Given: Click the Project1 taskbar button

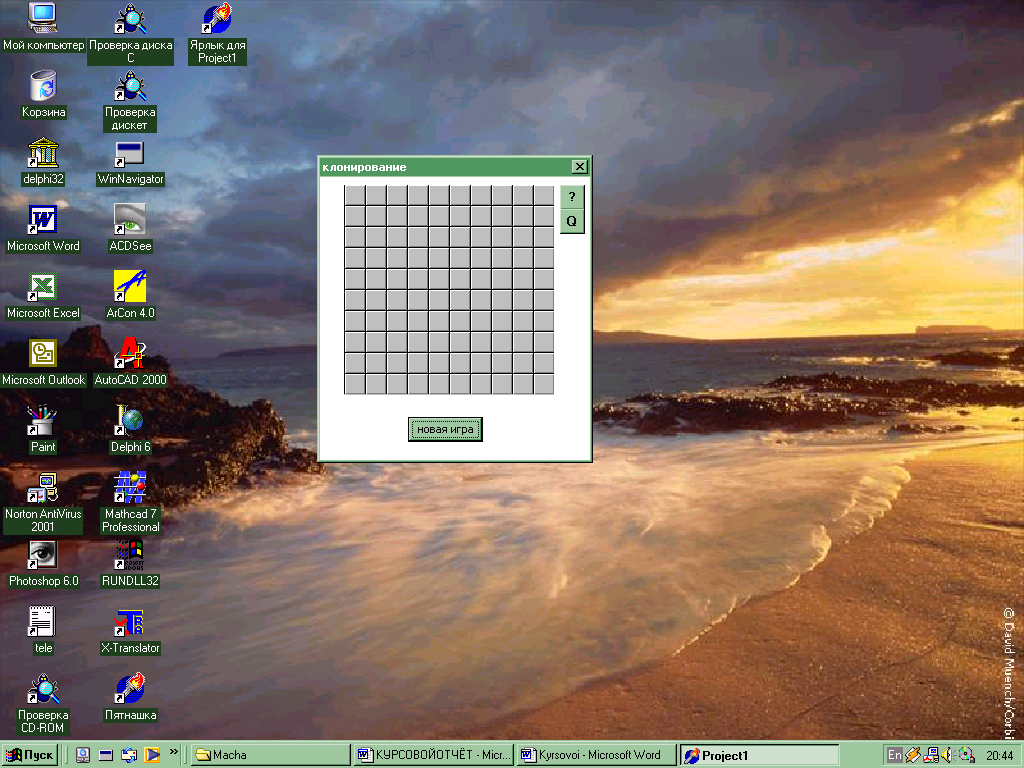Looking at the screenshot, I should pos(759,755).
